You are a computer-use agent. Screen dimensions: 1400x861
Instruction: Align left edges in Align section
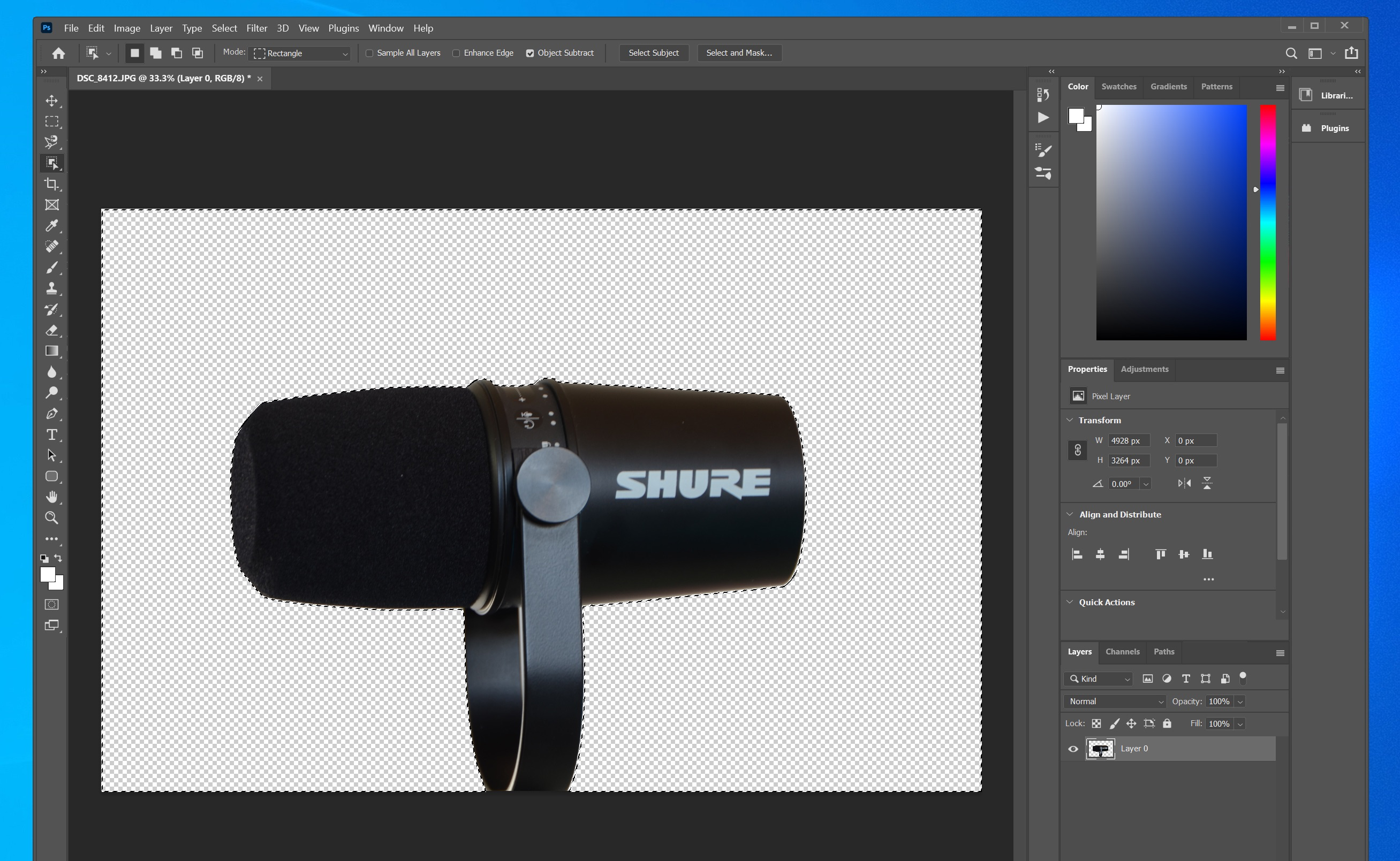coord(1077,554)
